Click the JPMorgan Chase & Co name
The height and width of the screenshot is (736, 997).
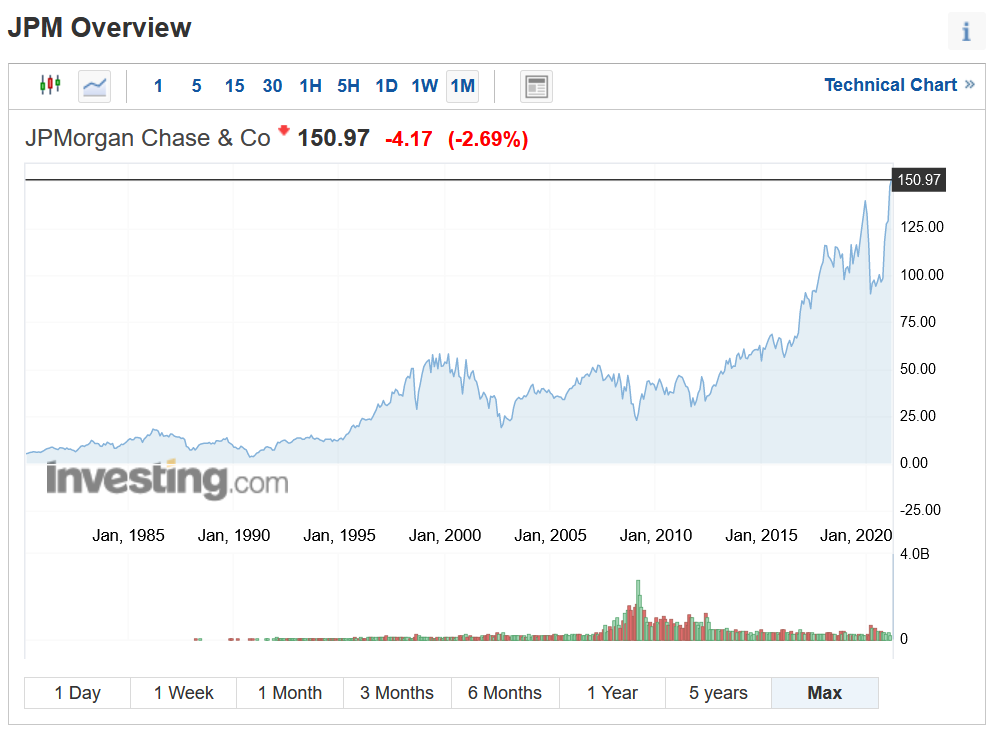pyautogui.click(x=148, y=138)
